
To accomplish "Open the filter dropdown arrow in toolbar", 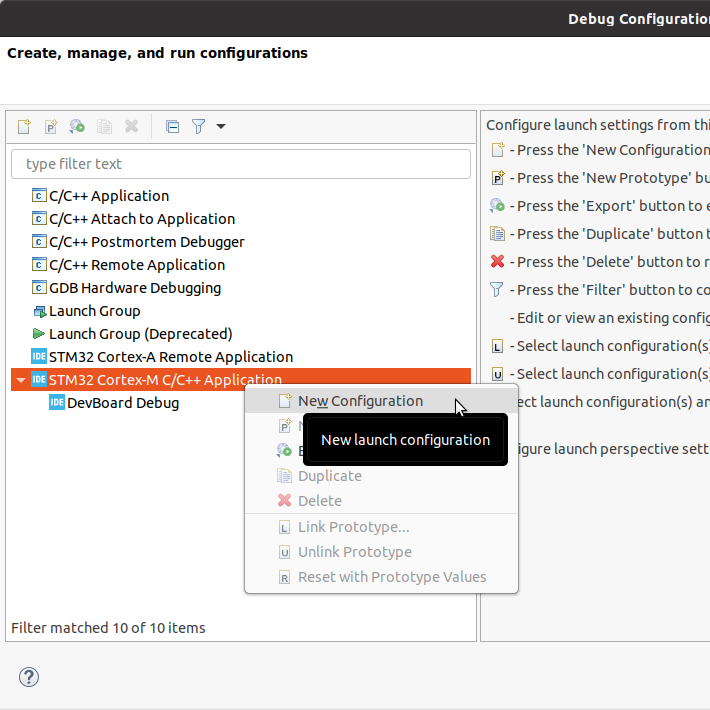I will coord(221,126).
